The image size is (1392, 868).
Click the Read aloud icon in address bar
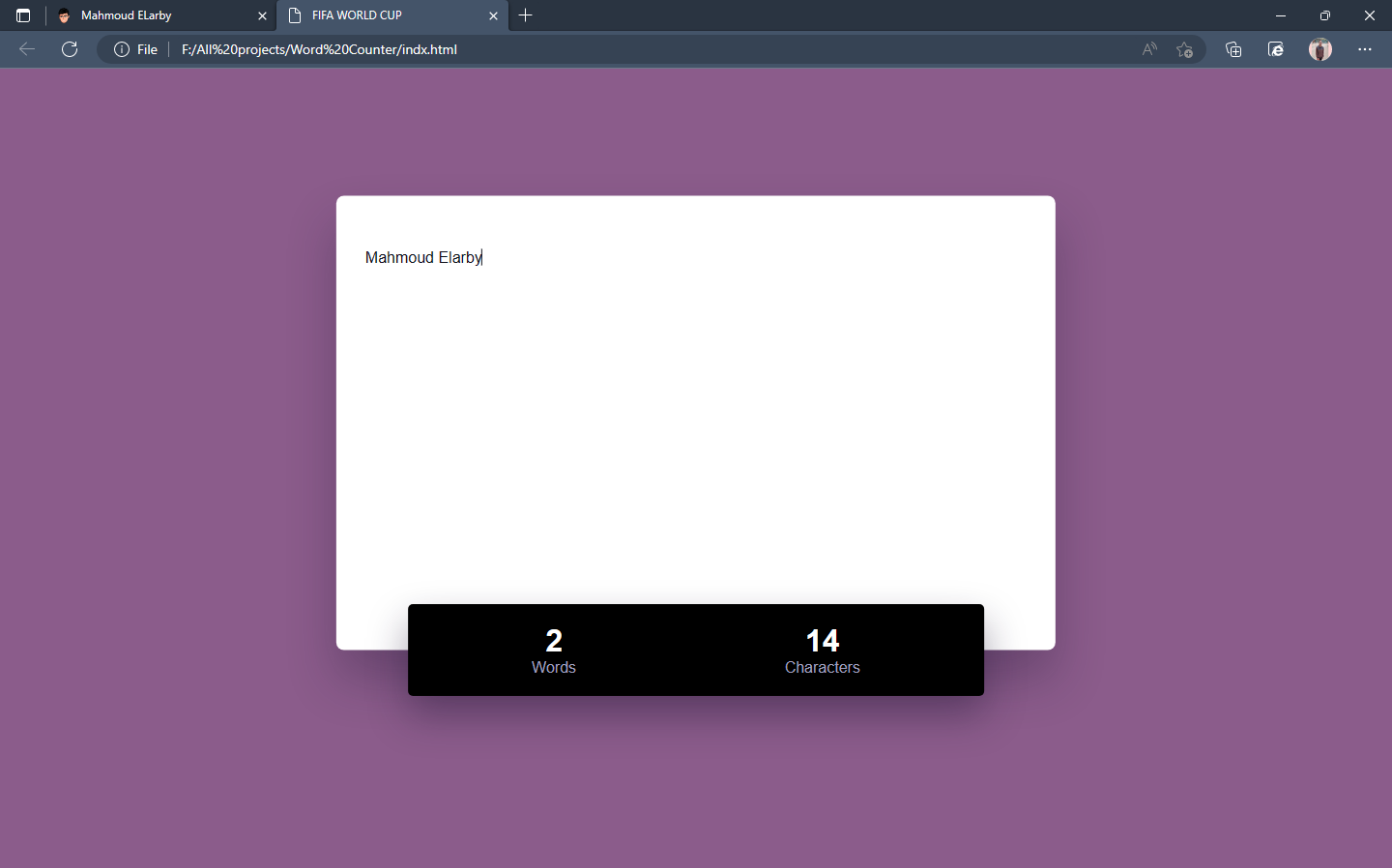[1148, 49]
